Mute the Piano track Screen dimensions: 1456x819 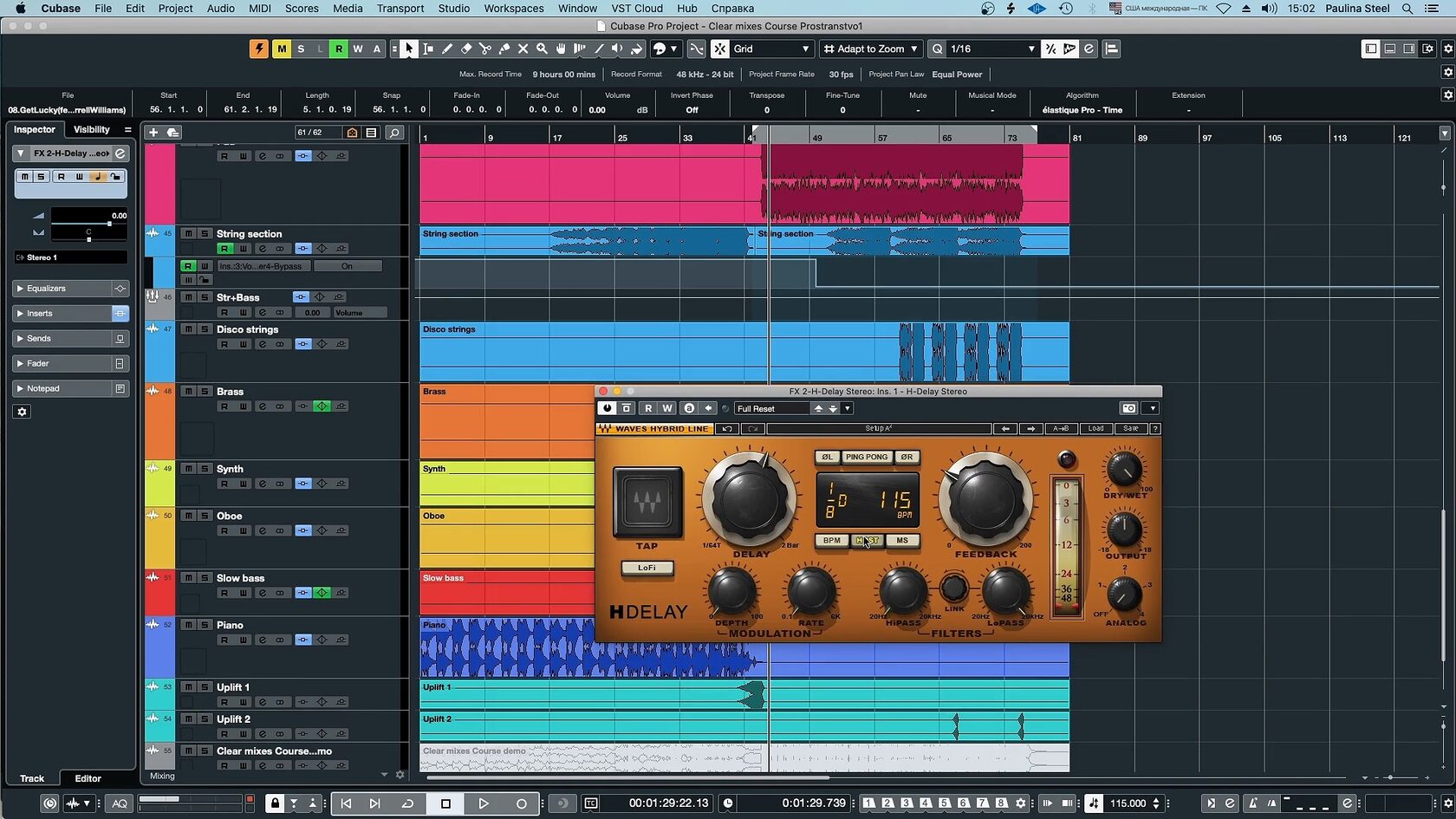[188, 625]
